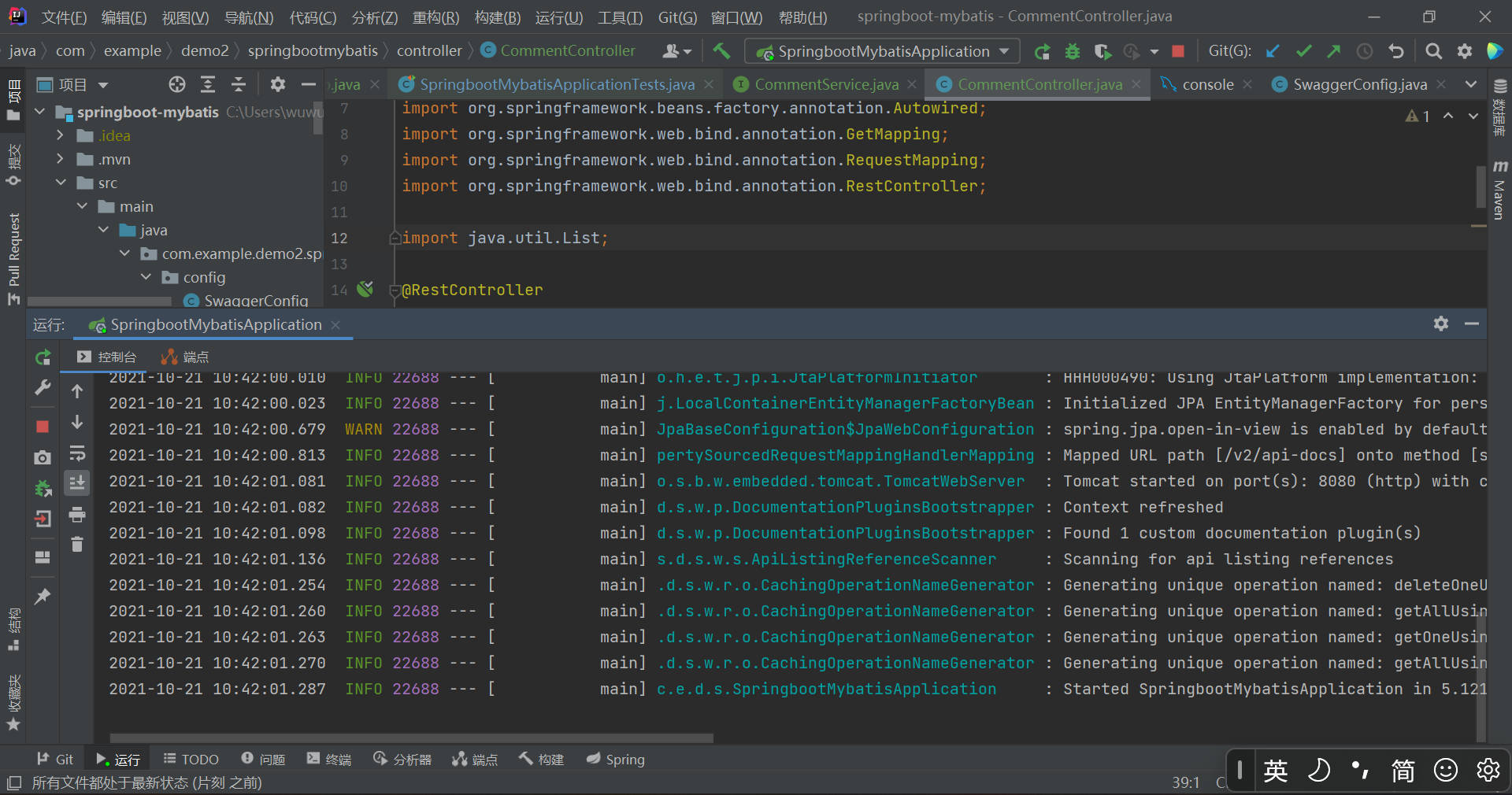Click the Debug bug icon in toolbar
Viewport: 1512px width, 795px height.
tap(1072, 51)
